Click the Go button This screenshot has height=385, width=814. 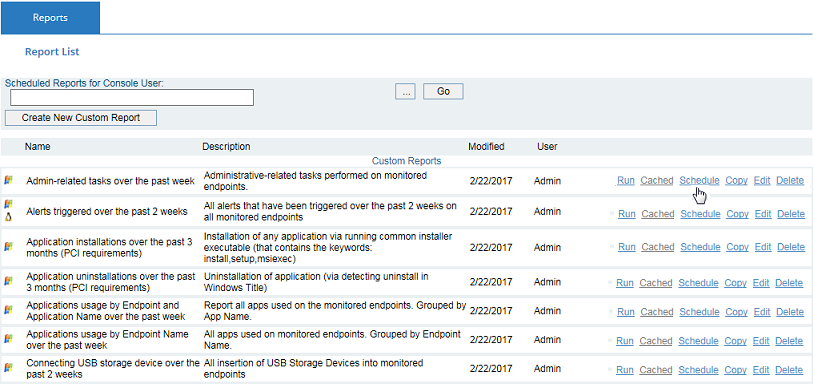(x=443, y=91)
